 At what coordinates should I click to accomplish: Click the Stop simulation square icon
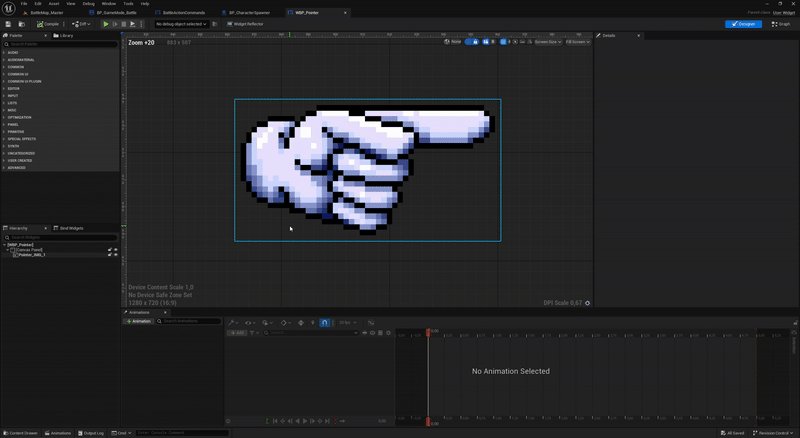[x=123, y=24]
